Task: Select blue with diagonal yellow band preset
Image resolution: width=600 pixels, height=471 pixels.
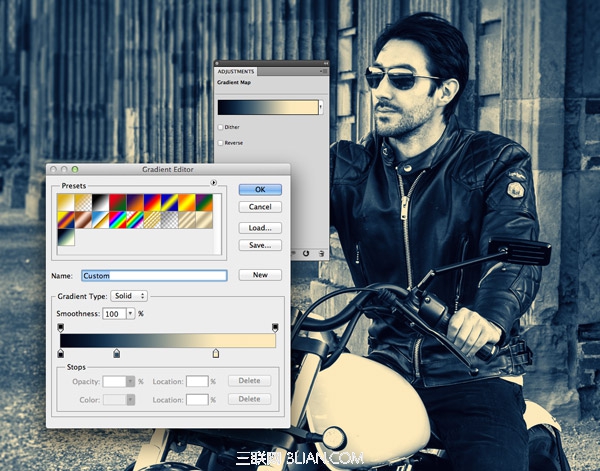Action: 169,202
